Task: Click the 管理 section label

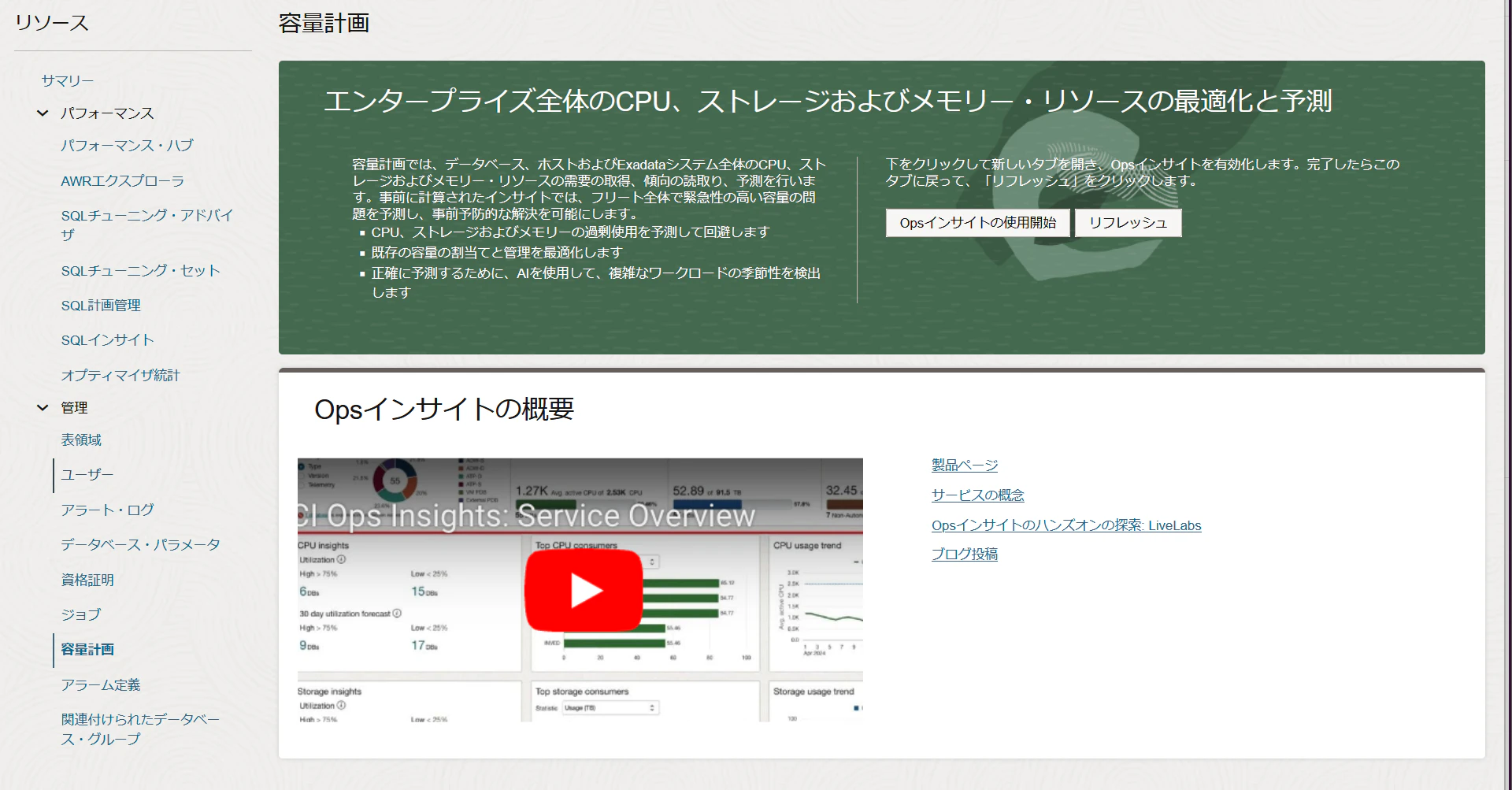Action: tap(74, 408)
